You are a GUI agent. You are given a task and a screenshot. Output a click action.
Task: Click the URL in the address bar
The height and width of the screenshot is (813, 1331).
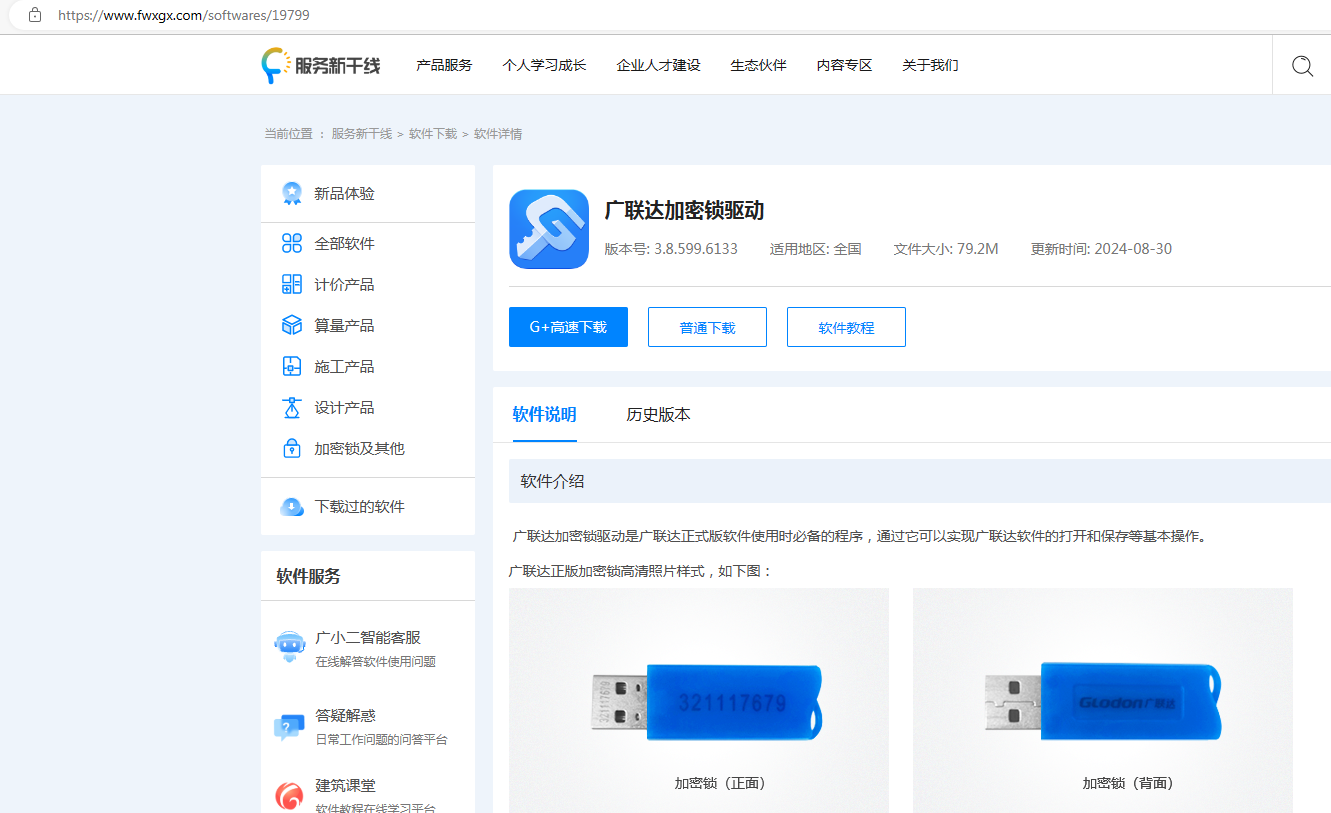click(x=184, y=15)
